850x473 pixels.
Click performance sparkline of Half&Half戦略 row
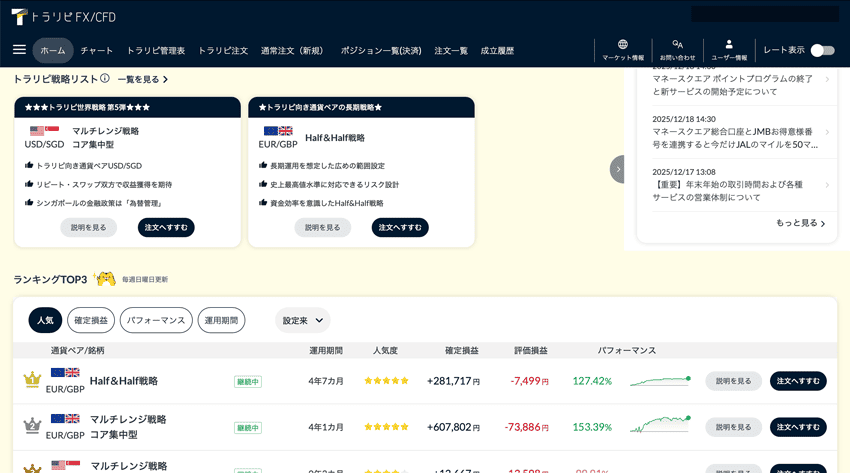pos(660,381)
